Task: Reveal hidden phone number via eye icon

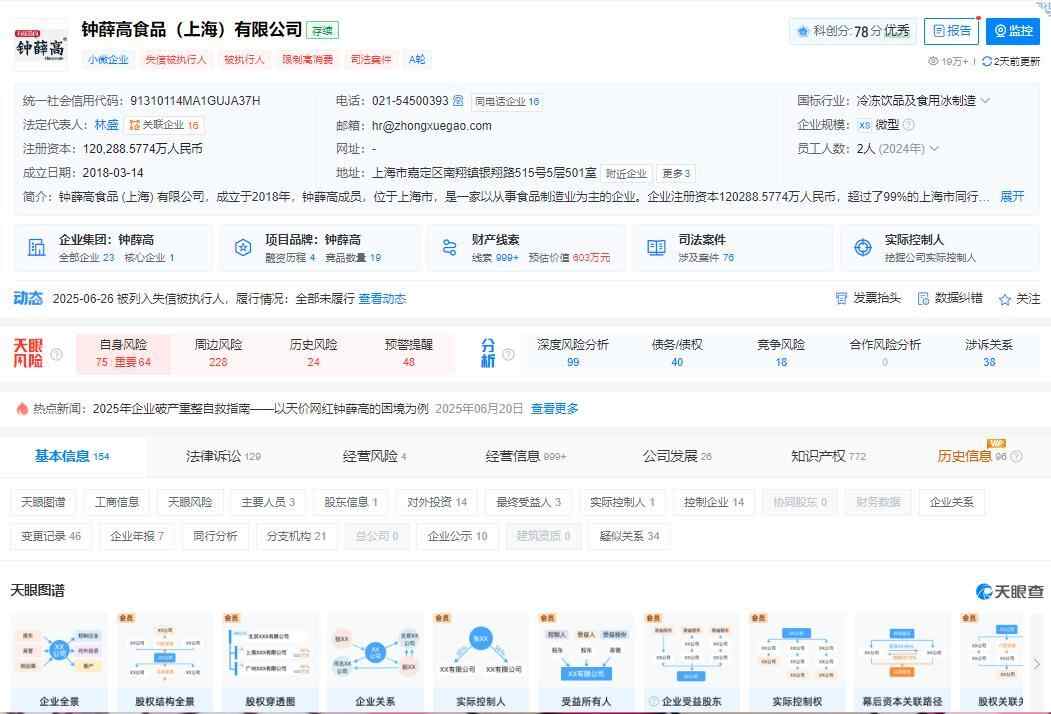Action: click(458, 101)
